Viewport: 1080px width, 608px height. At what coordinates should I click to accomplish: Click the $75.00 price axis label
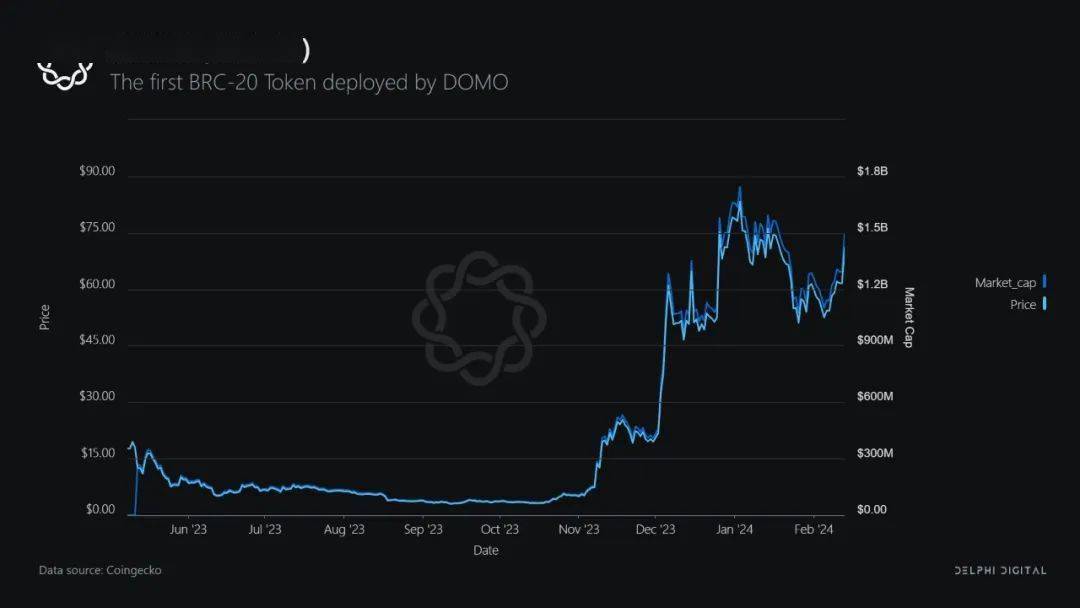[97, 227]
